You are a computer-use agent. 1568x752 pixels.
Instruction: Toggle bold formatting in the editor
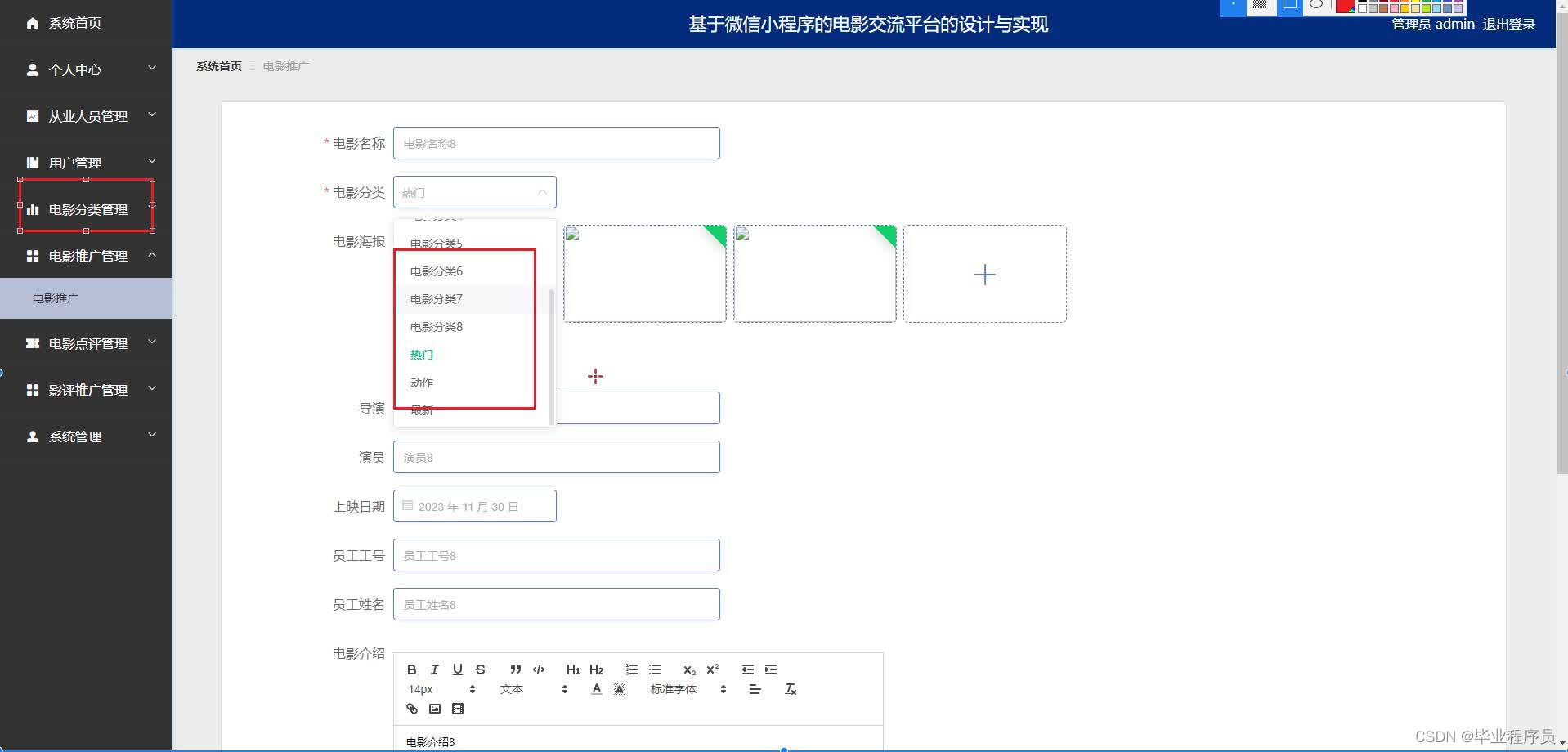coord(412,669)
